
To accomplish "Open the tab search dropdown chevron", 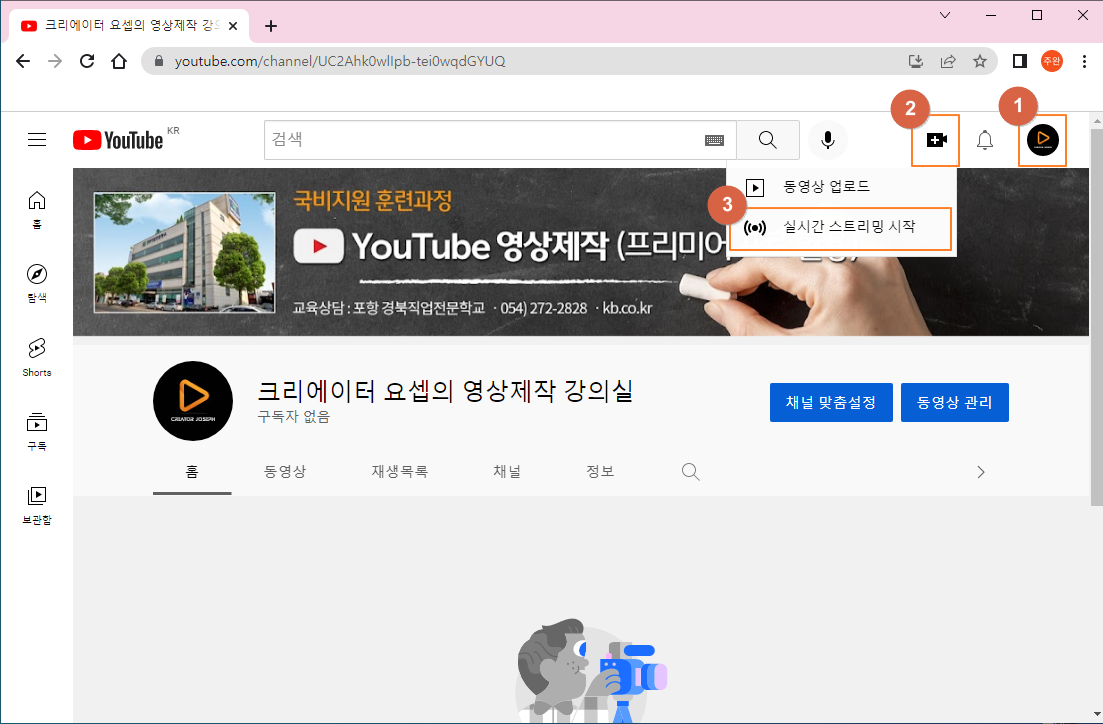I will pyautogui.click(x=945, y=15).
